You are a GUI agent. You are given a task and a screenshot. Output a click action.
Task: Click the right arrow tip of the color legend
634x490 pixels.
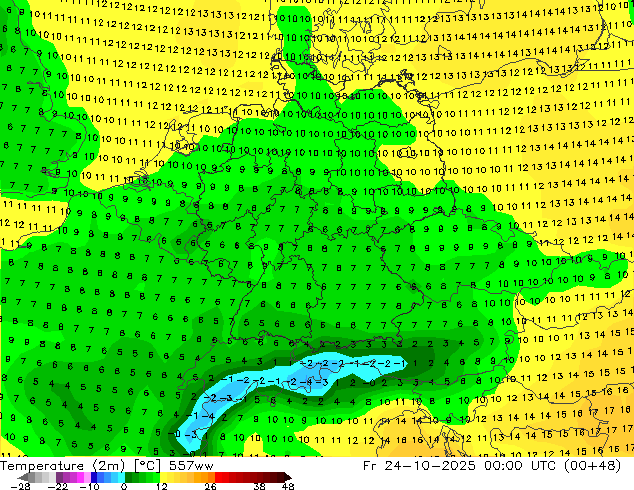(x=289, y=477)
